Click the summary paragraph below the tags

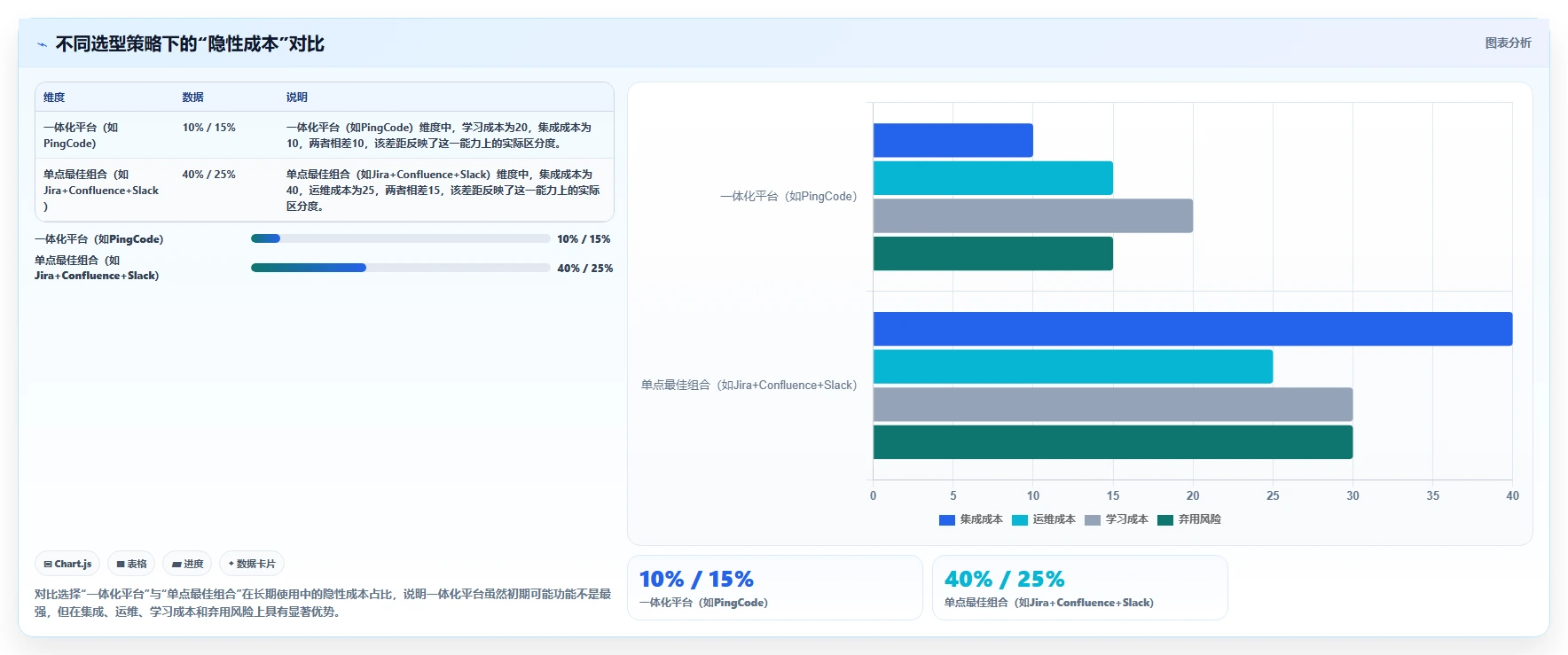click(x=323, y=603)
